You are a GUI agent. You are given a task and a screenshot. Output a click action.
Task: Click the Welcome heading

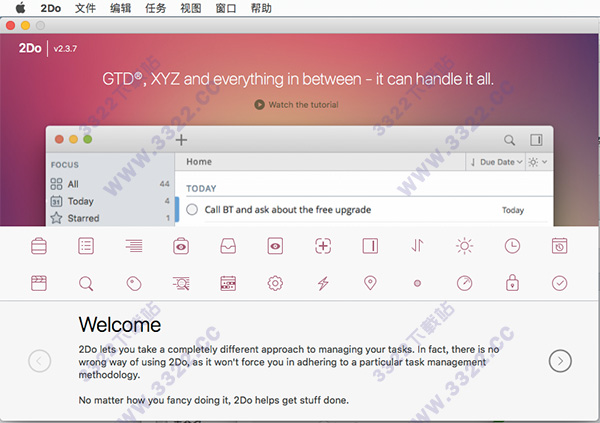(x=120, y=325)
